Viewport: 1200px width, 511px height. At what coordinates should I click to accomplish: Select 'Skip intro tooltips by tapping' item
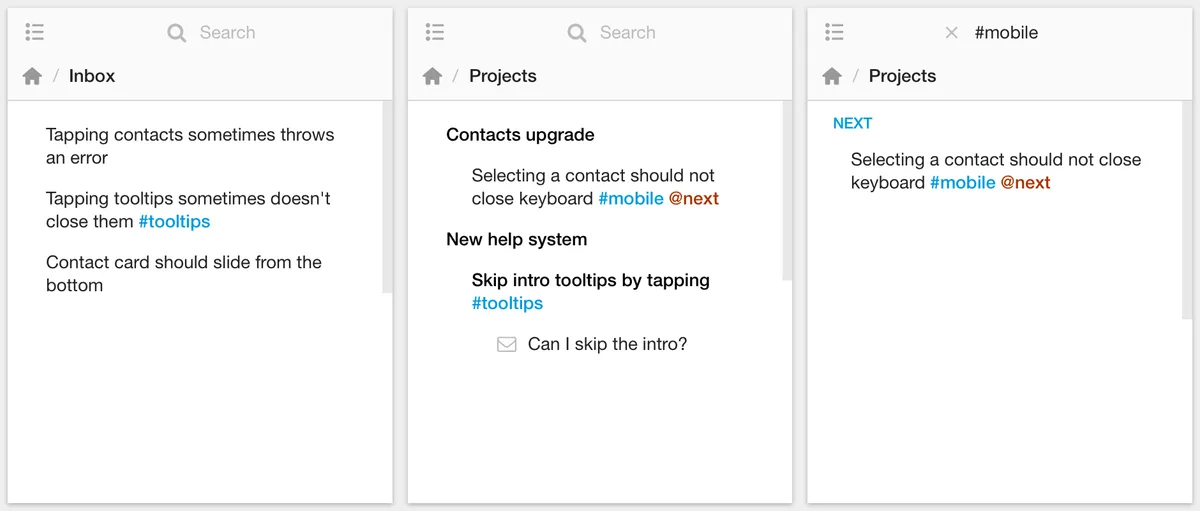tap(590, 280)
